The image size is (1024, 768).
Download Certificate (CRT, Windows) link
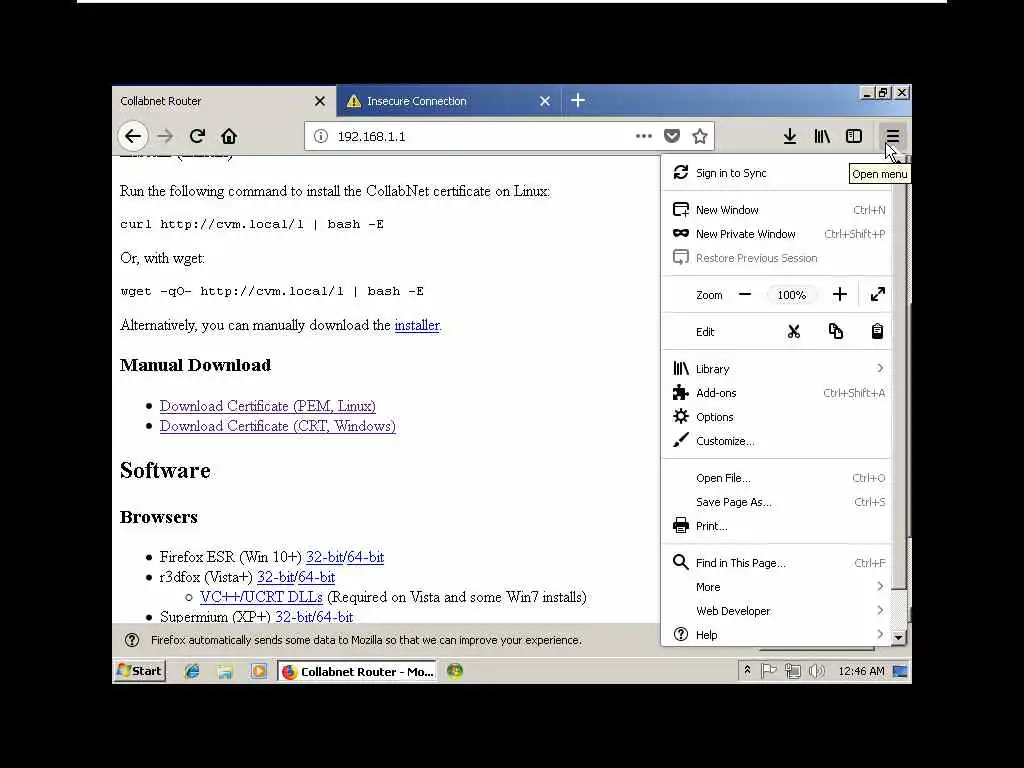(278, 426)
